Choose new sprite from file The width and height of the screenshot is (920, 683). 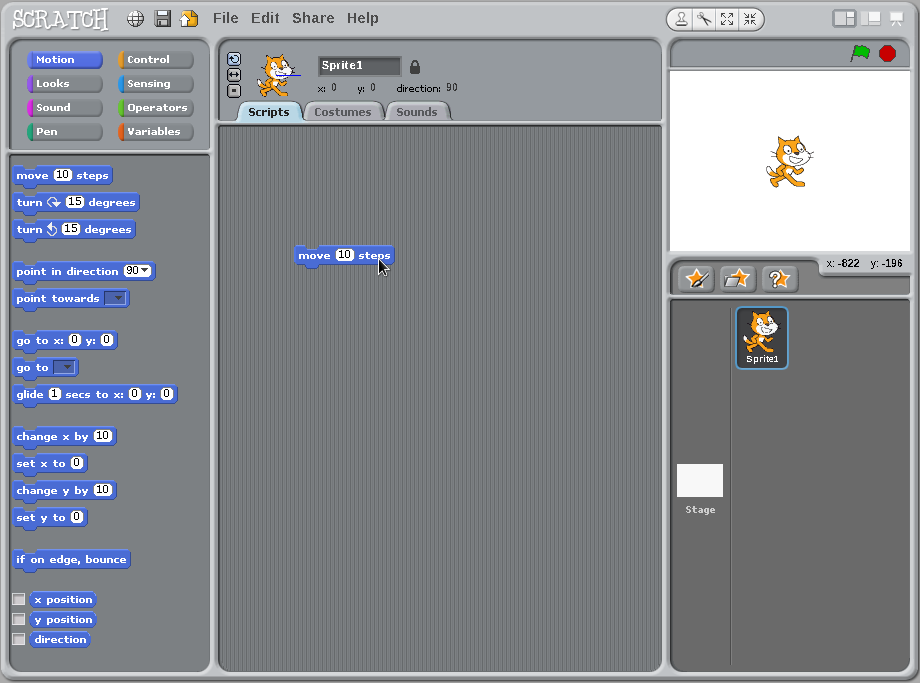(737, 279)
